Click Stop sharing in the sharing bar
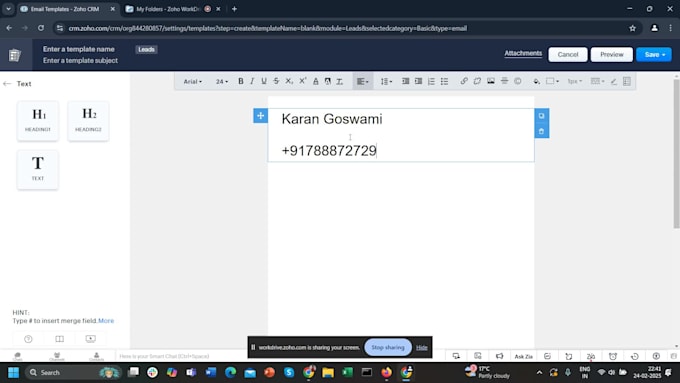 pyautogui.click(x=388, y=347)
